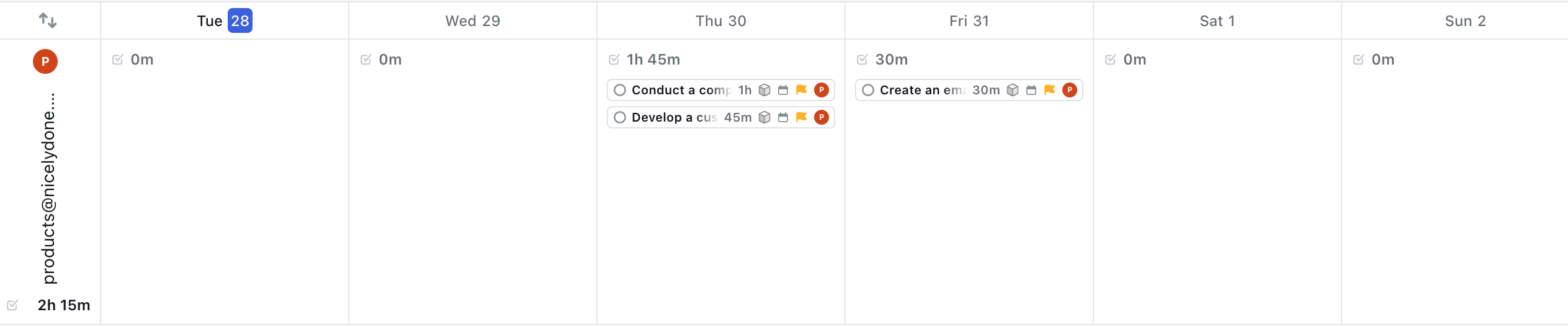Open calendar icon on Create task

[x=1031, y=90]
